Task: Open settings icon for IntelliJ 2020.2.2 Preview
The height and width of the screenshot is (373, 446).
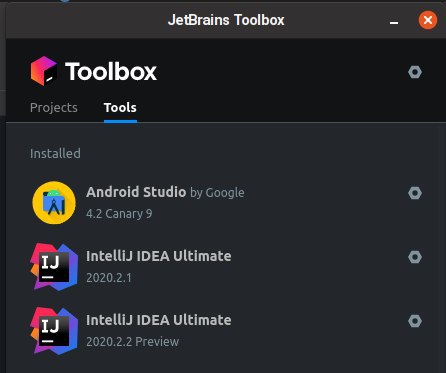Action: point(415,321)
